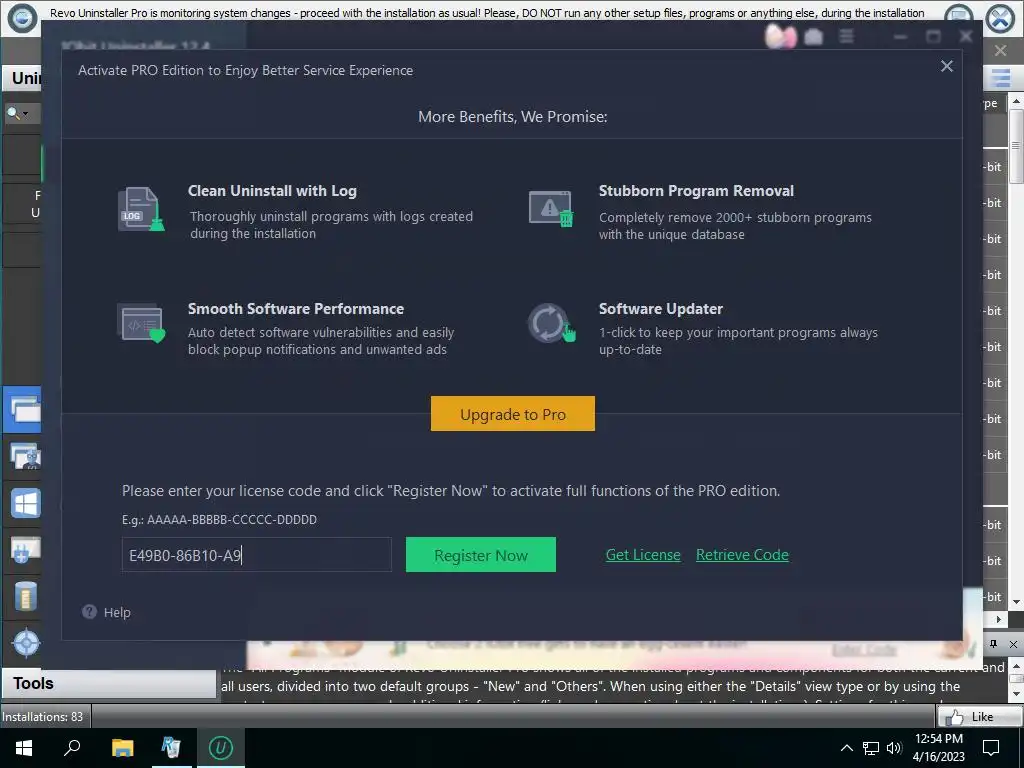Click the Revo hamburger menu icon at right
1024x768 pixels.
pyautogui.click(x=1000, y=78)
